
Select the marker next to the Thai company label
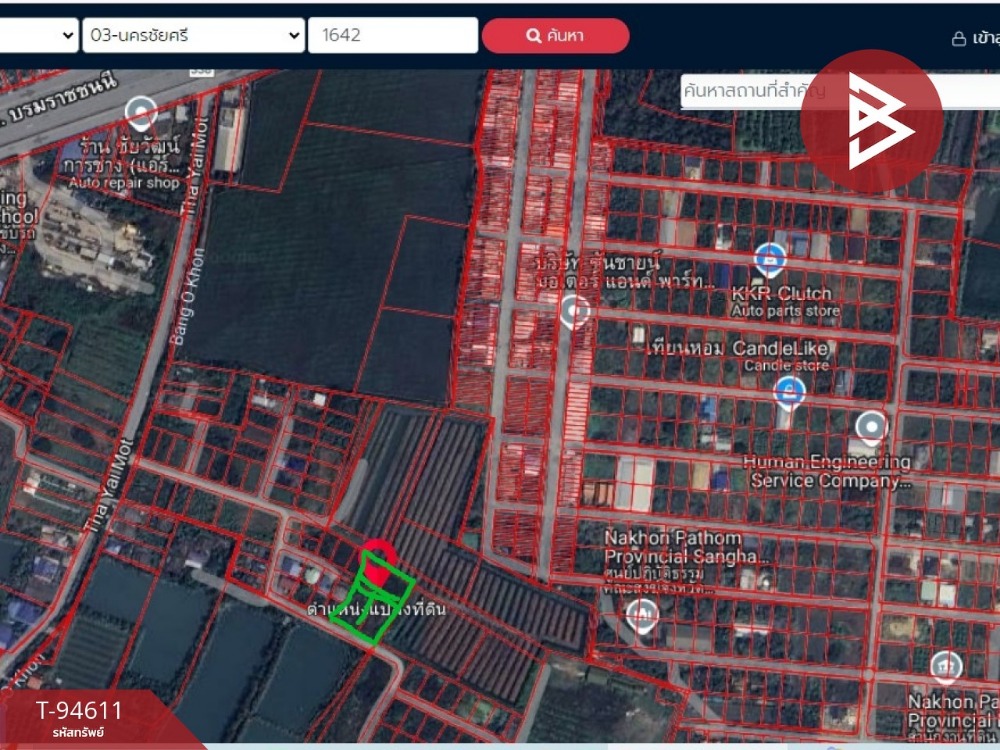[575, 311]
